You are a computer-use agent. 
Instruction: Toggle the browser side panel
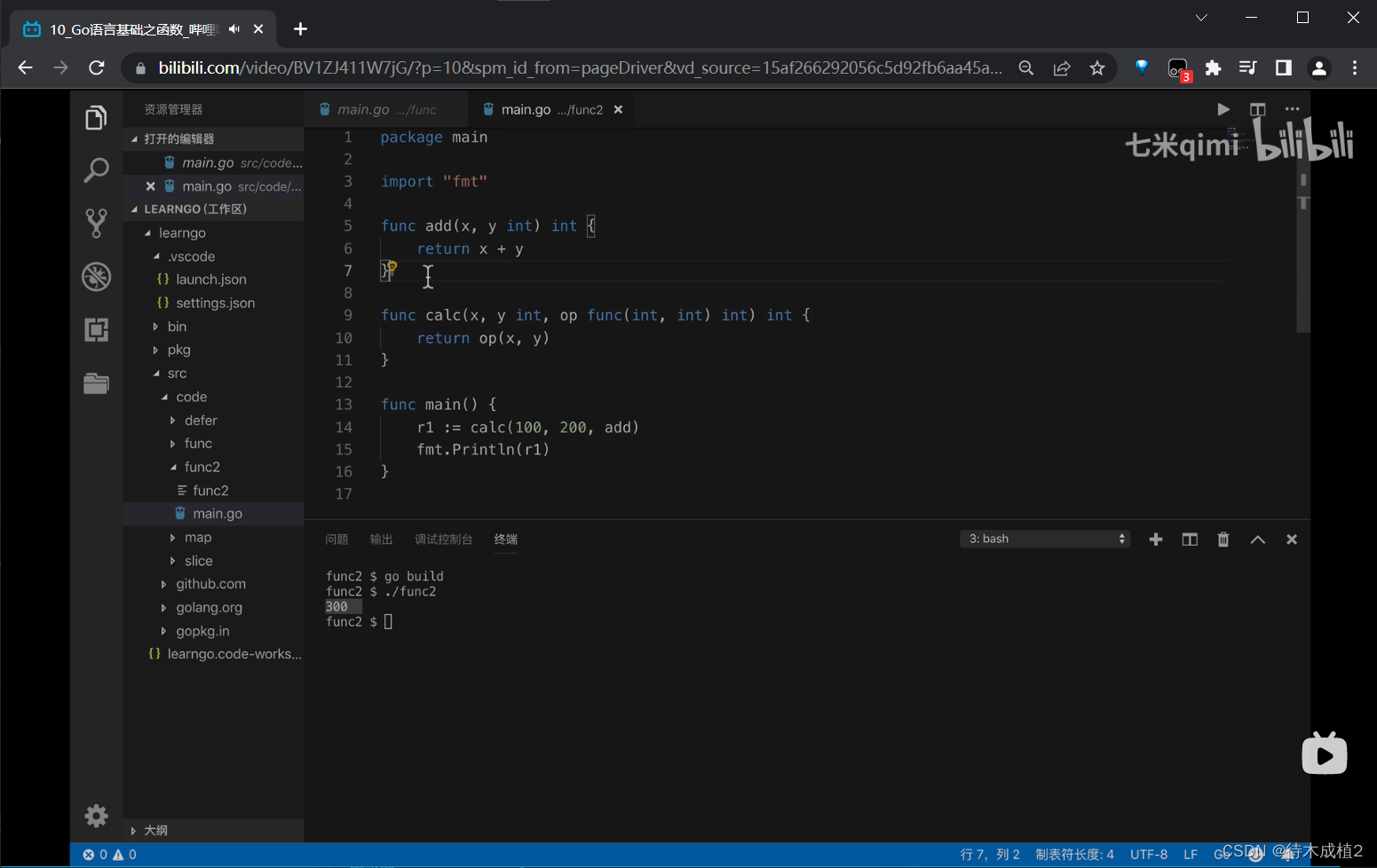coord(1284,68)
